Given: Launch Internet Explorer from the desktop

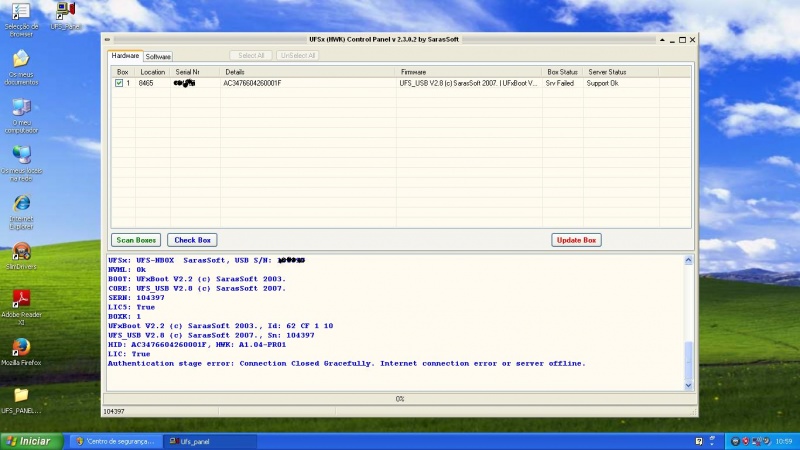Looking at the screenshot, I should click(21, 212).
